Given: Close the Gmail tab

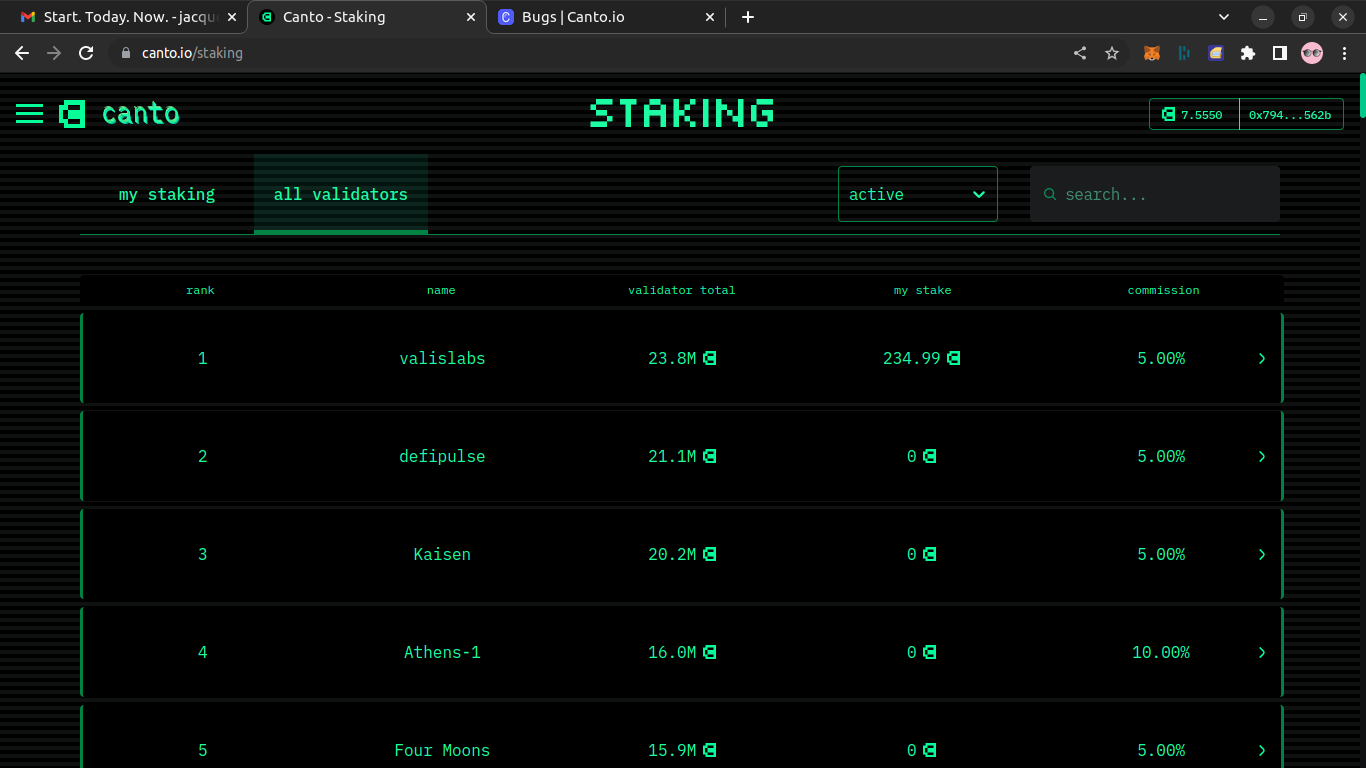Looking at the screenshot, I should tap(232, 17).
